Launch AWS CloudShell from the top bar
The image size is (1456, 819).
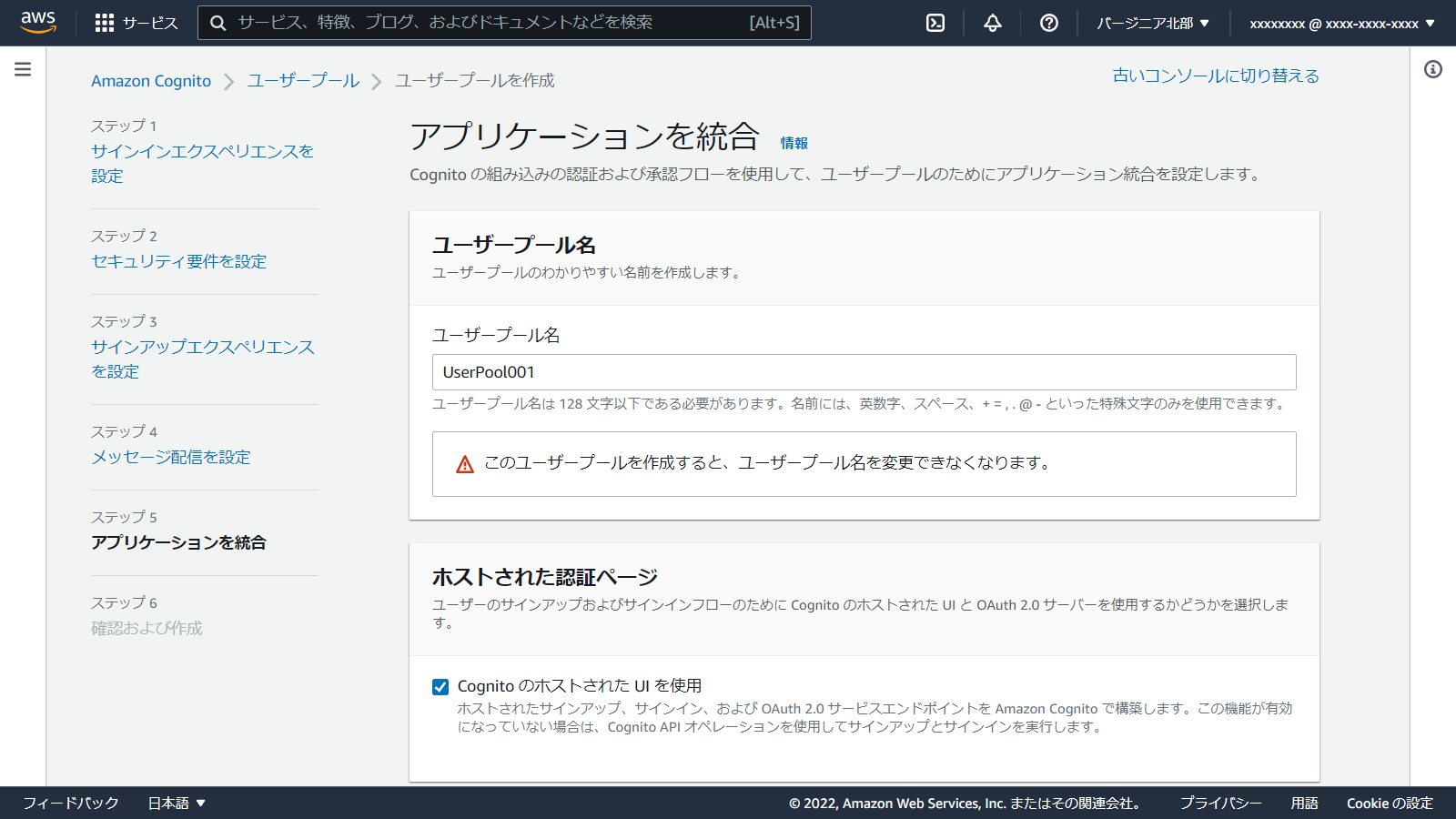click(935, 23)
